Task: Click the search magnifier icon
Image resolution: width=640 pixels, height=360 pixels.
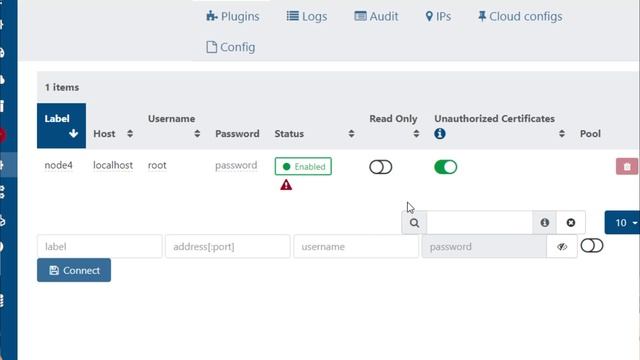Action: pyautogui.click(x=414, y=223)
